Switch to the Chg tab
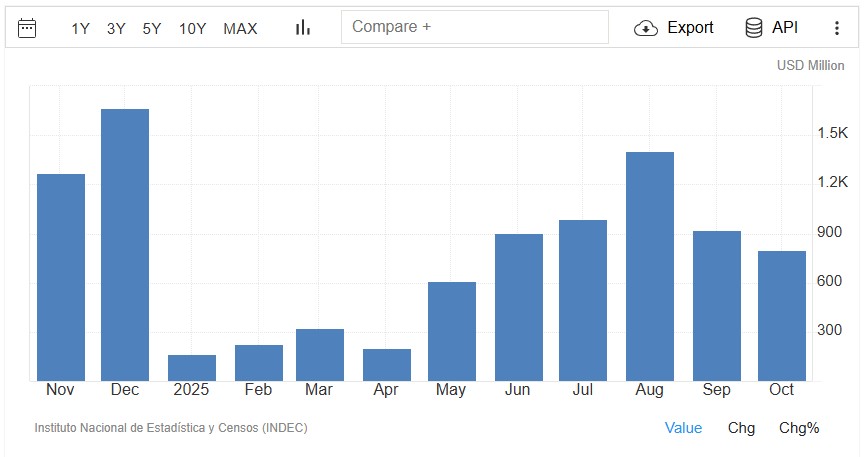Image resolution: width=865 pixels, height=457 pixels. 741,428
